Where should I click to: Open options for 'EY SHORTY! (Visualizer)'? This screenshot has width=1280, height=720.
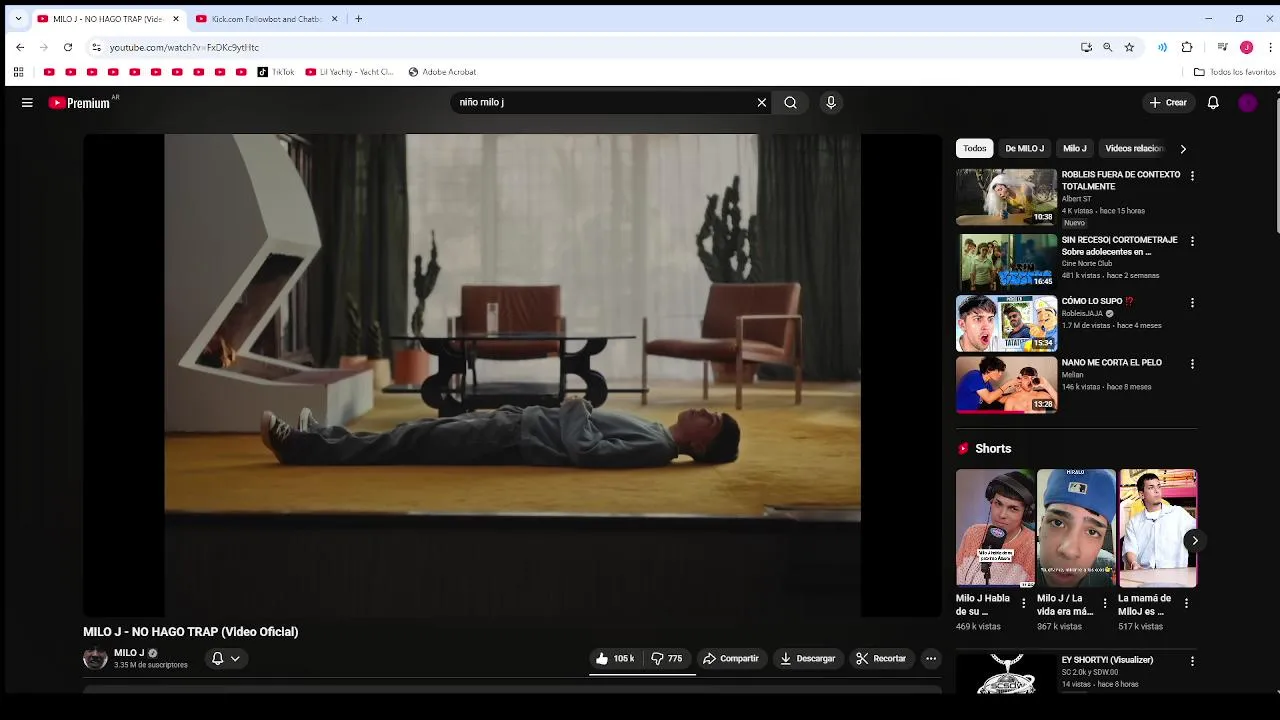[1192, 661]
